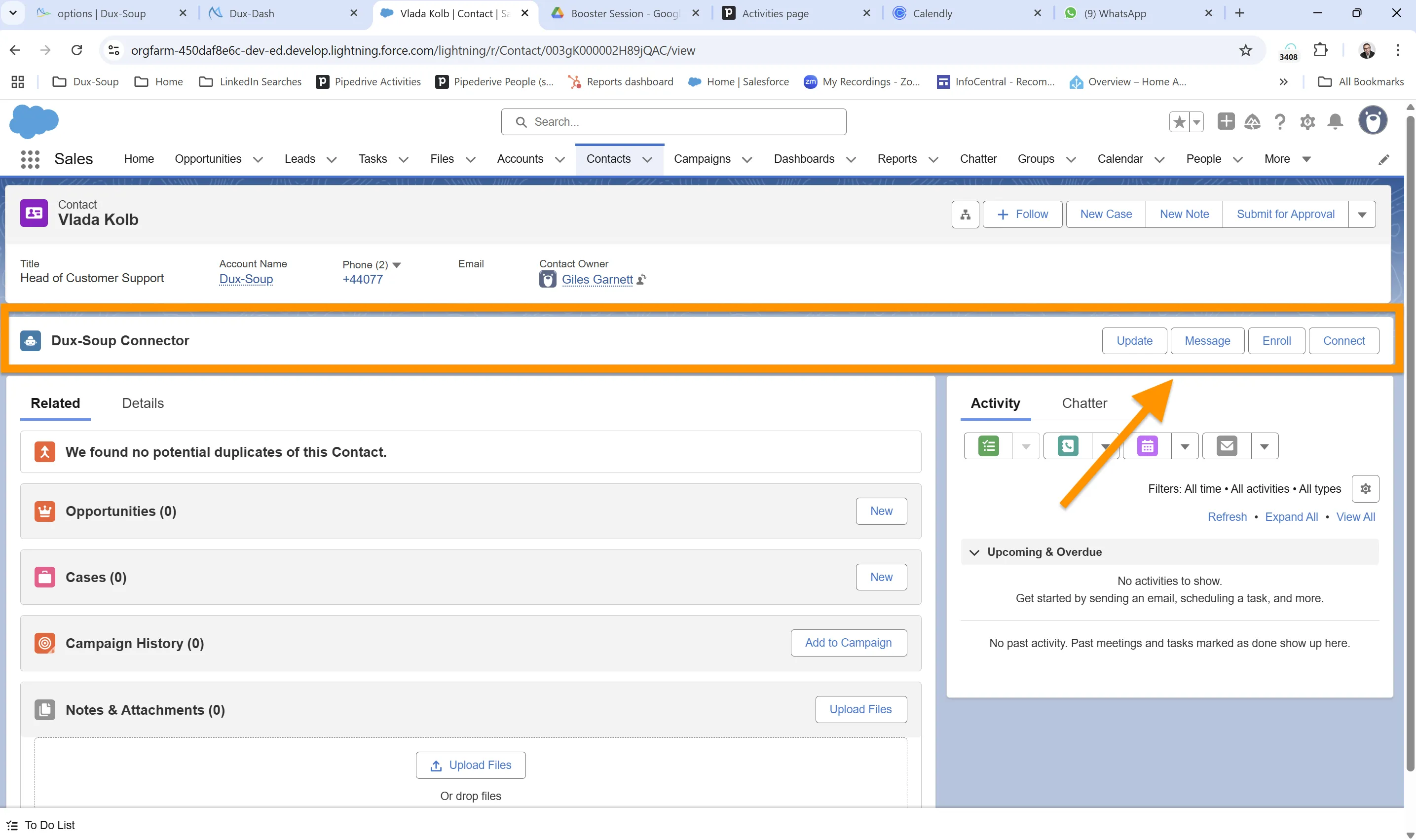
Task: Open the Dux-Soup browser extension icon
Action: point(1289,51)
